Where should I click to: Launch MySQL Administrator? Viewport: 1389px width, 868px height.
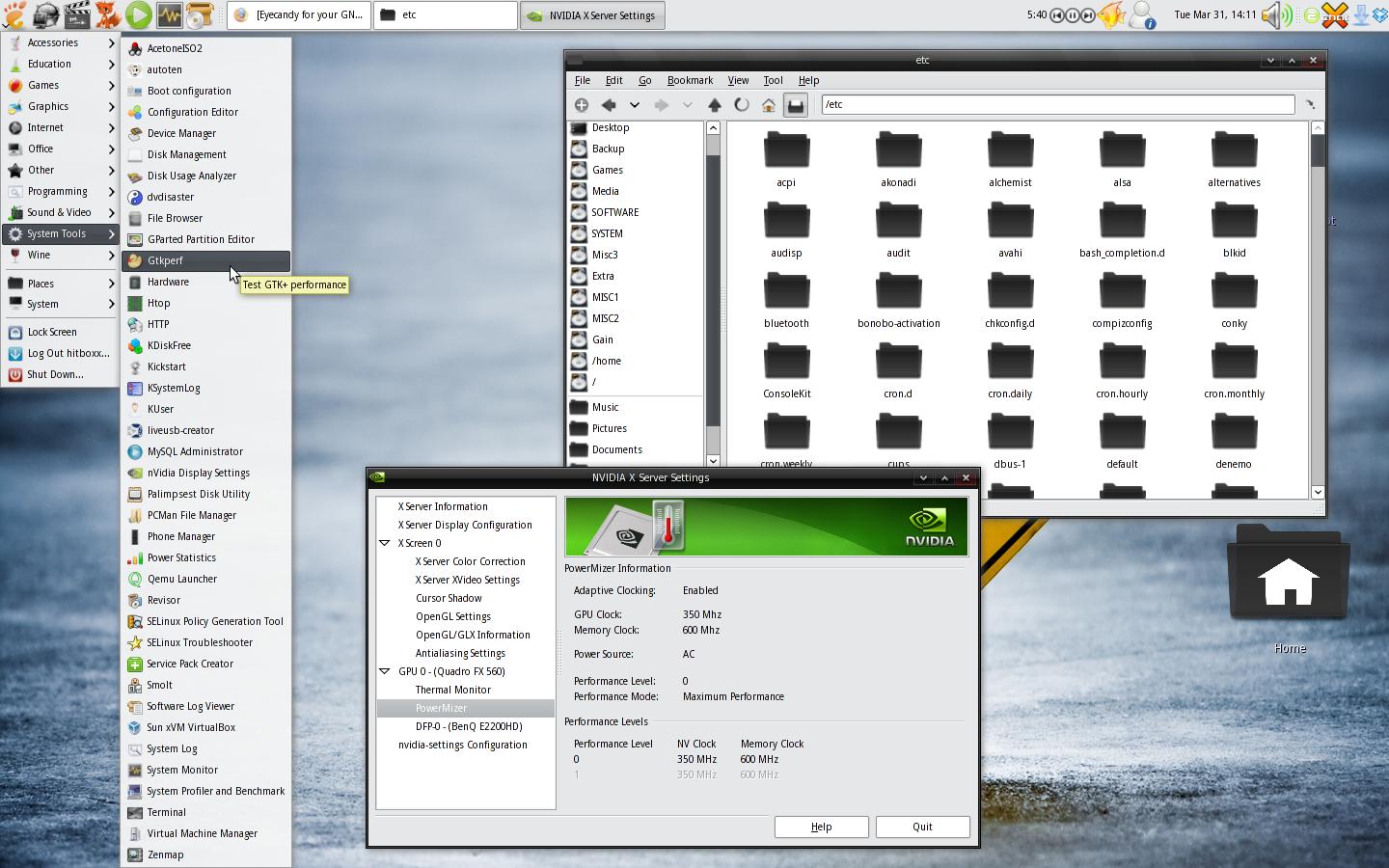(x=205, y=451)
